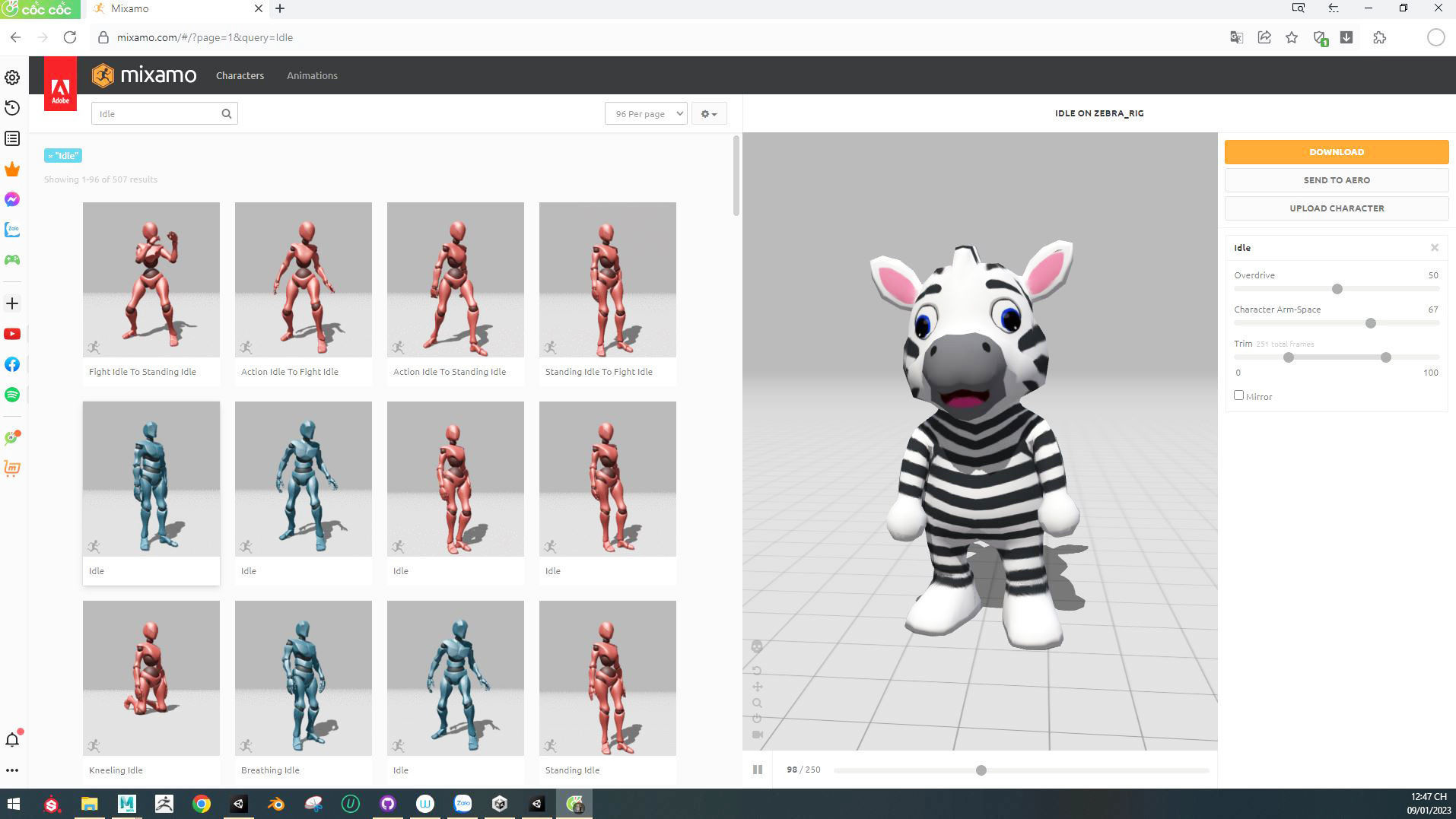This screenshot has height=819, width=1456.
Task: Open Messenger from the browser sidebar
Action: (12, 199)
